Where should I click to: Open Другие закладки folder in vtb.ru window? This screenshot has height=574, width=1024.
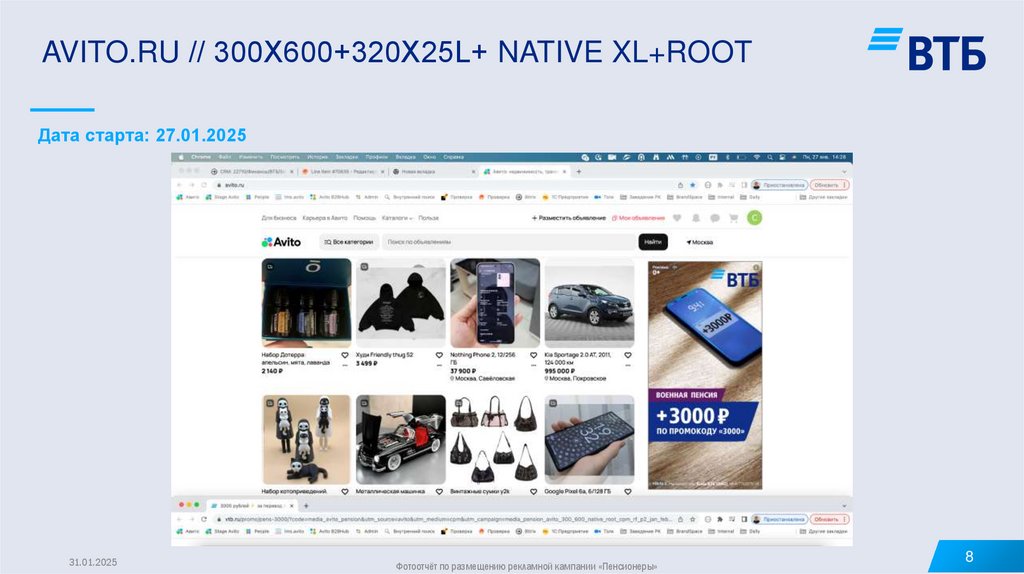click(823, 532)
